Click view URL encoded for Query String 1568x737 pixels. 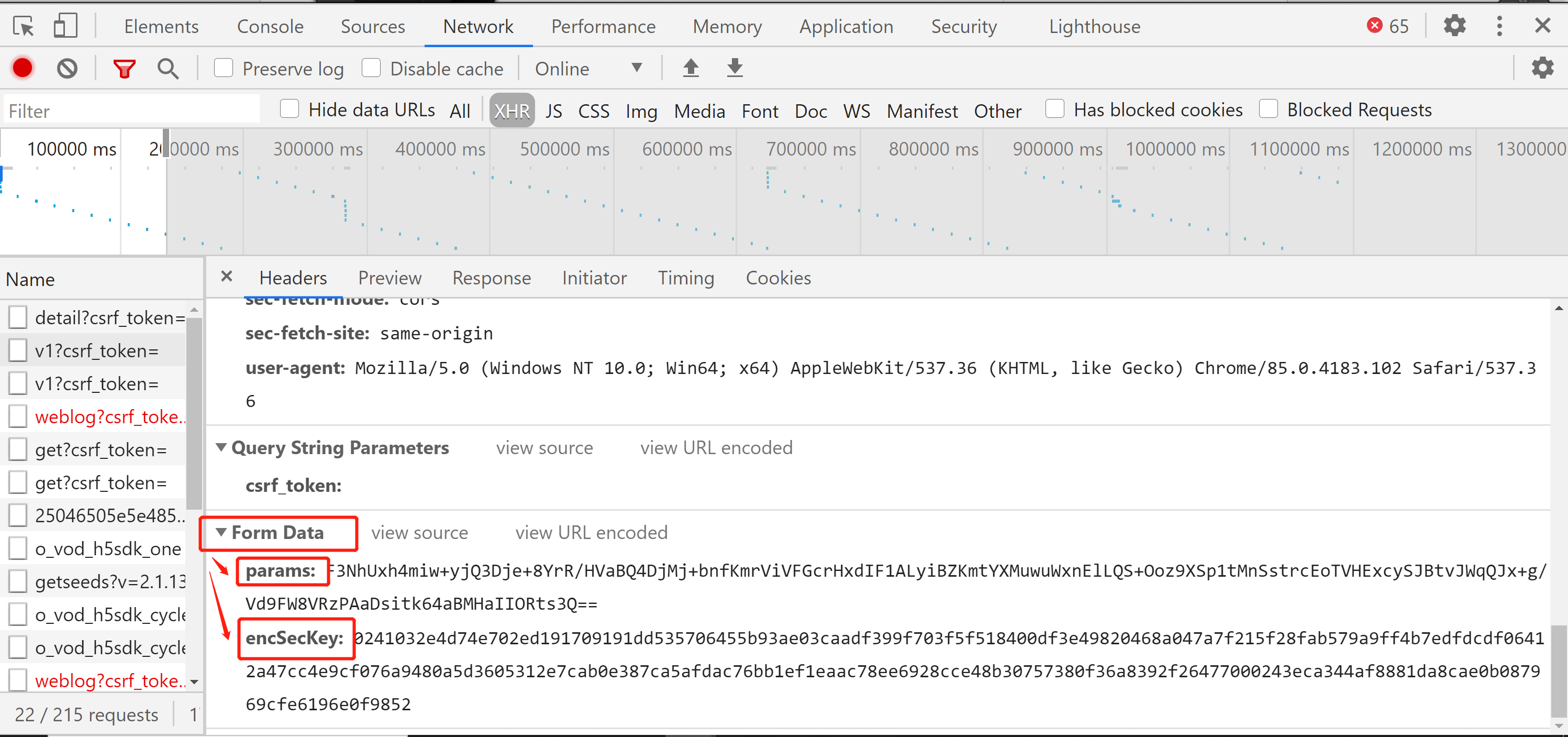tap(716, 448)
